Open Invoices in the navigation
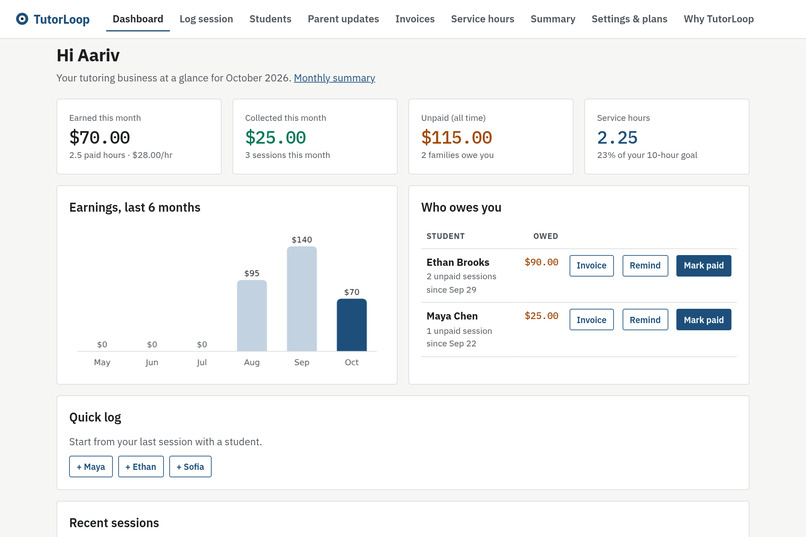This screenshot has height=537, width=806. tap(415, 19)
